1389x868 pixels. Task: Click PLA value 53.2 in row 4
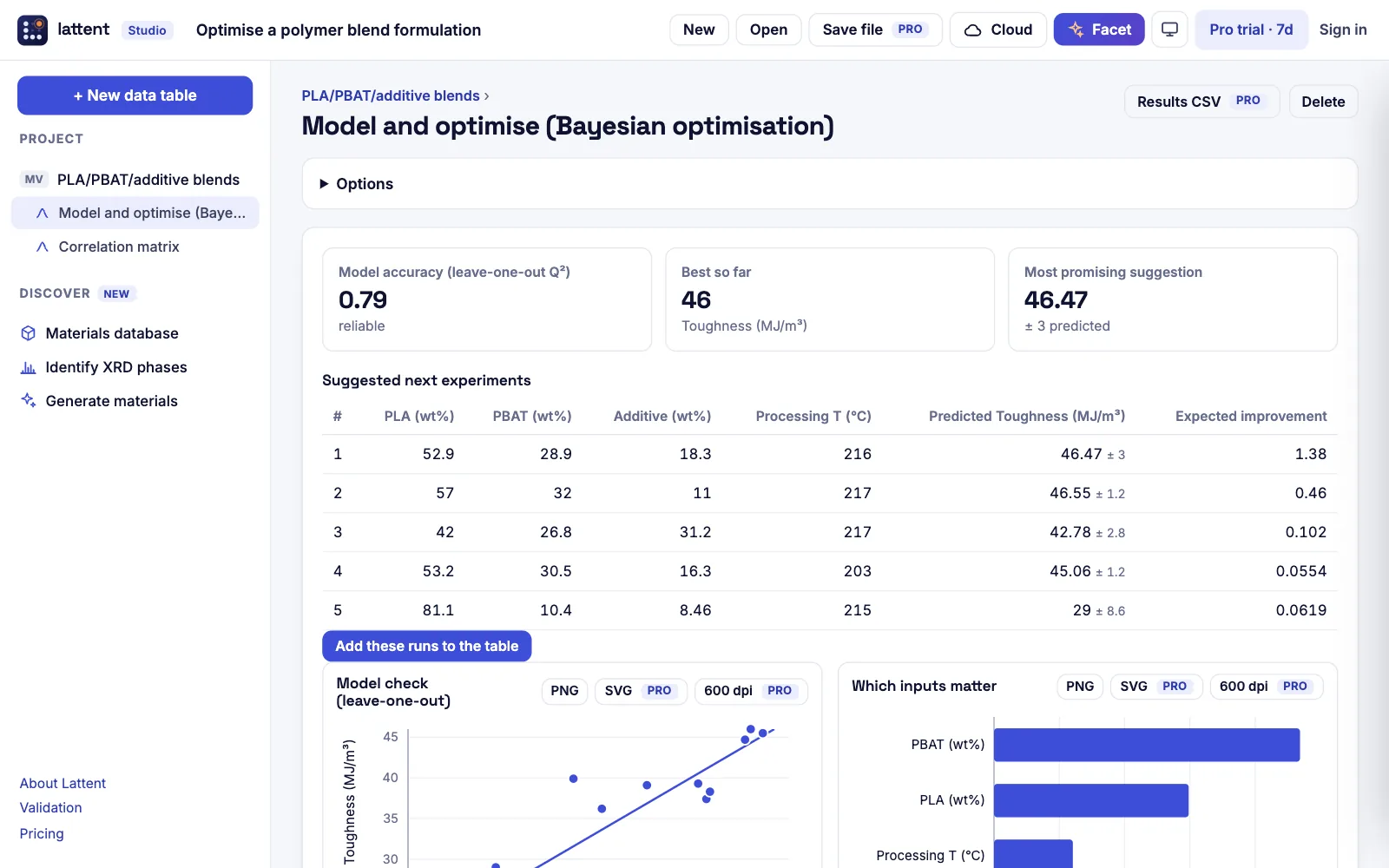pos(438,571)
